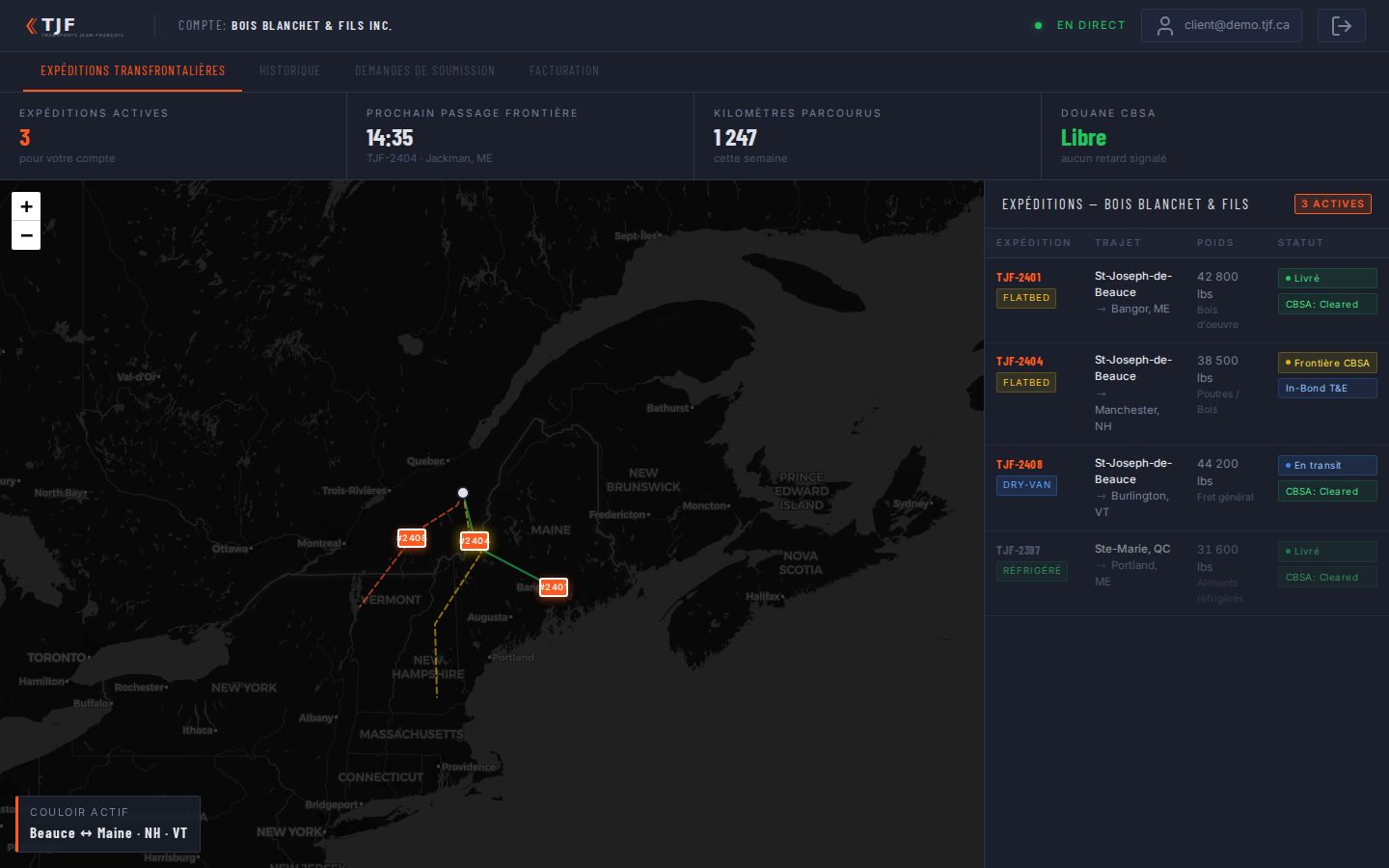
Task: Click the logout icon button
Action: click(1342, 26)
